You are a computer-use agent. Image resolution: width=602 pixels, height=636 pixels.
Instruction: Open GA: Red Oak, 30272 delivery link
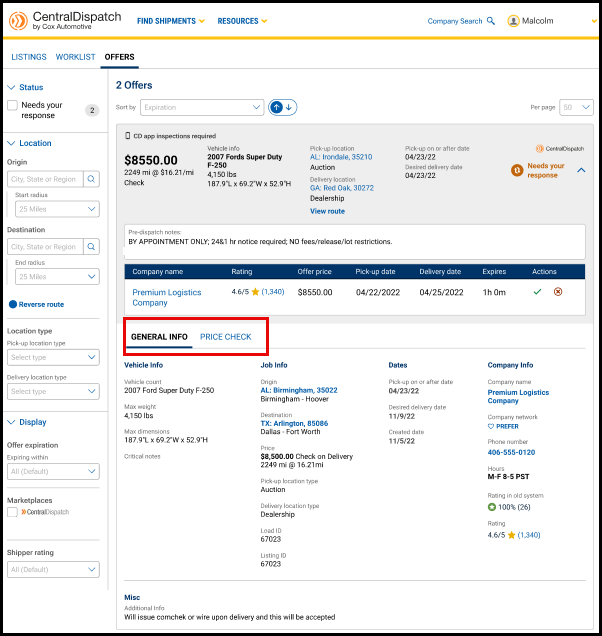coord(342,188)
